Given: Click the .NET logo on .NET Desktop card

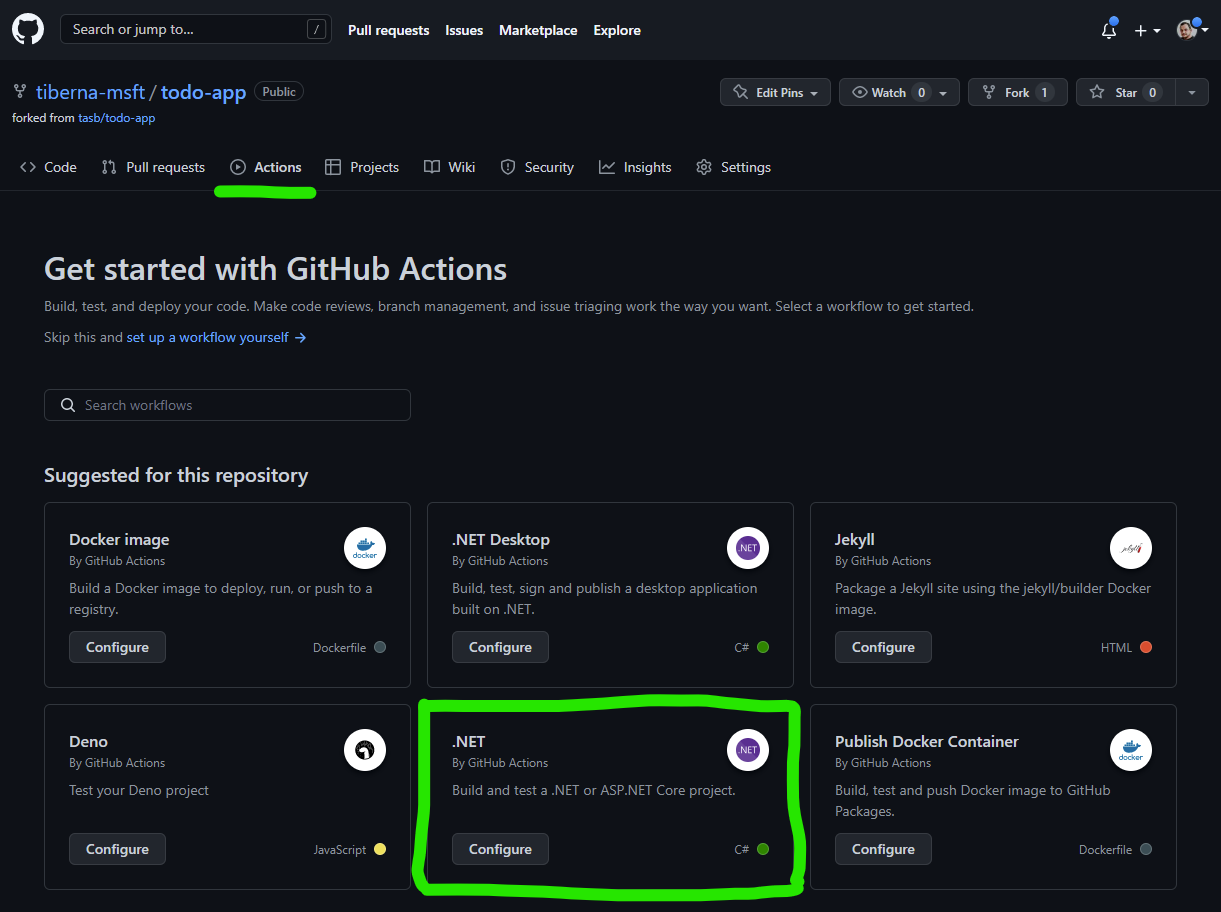Looking at the screenshot, I should (747, 548).
